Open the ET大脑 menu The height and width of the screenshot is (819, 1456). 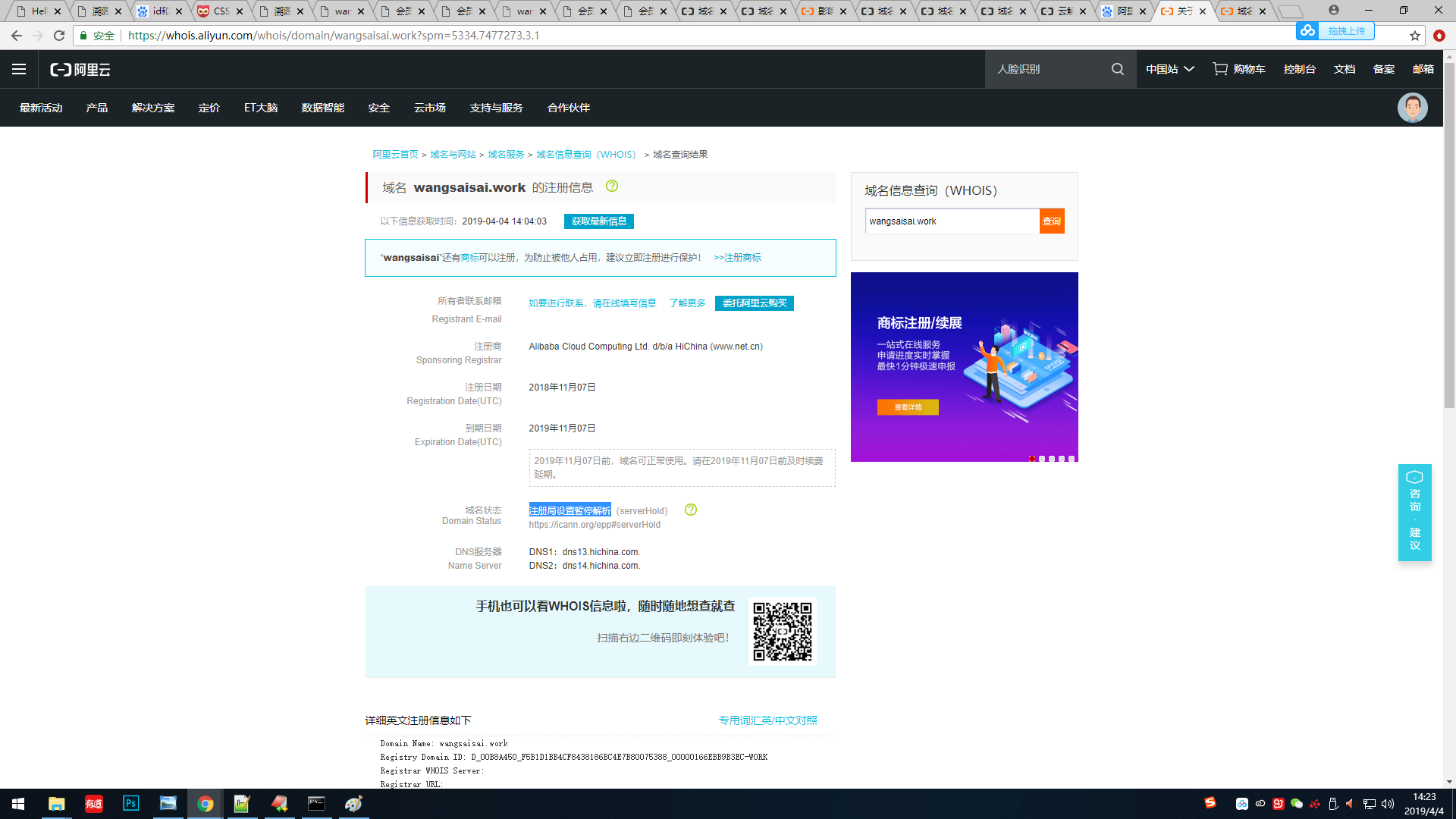[261, 108]
